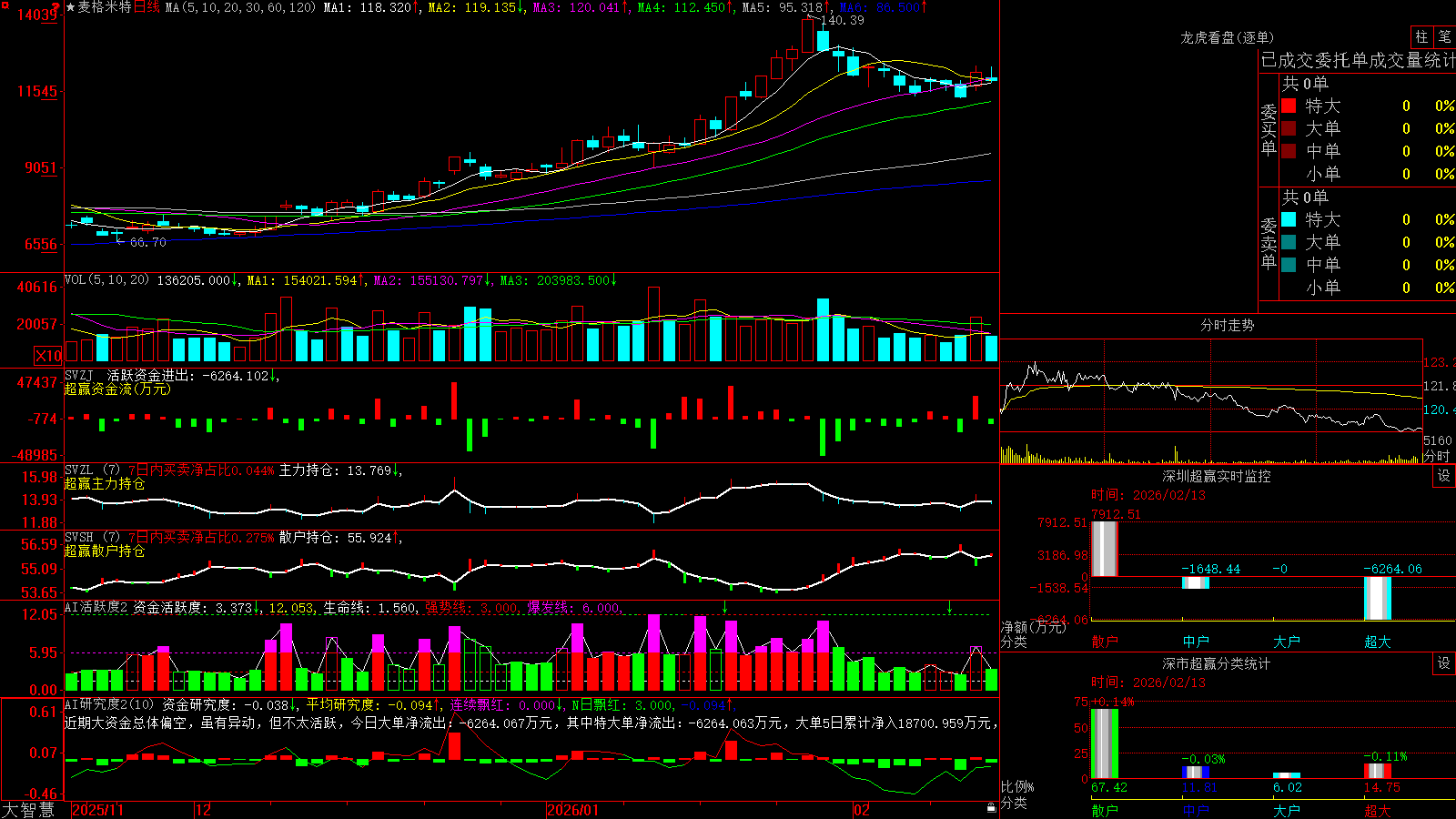The image size is (1456, 819).
Task: Click the 深市超赢分类统计 panel title
Action: pos(1217,663)
